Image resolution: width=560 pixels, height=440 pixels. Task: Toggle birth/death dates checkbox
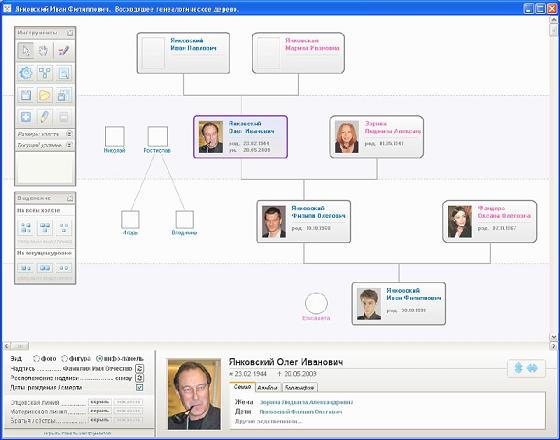140,388
